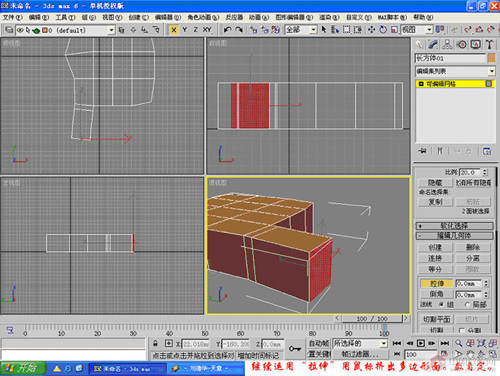Viewport: 500px width, 376px height.
Task: Click the time slider showing 100 / 100
Action: (371, 319)
